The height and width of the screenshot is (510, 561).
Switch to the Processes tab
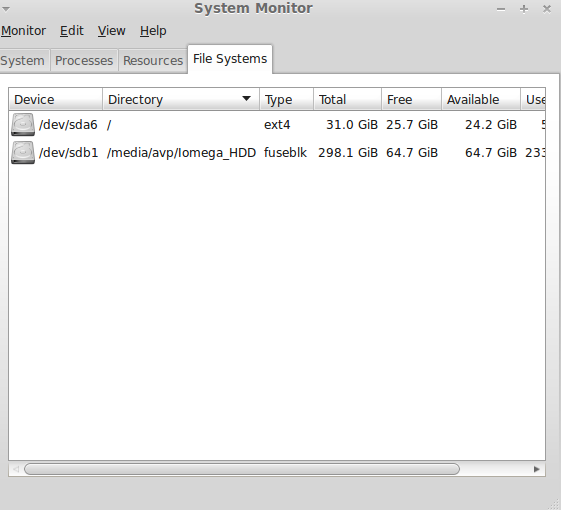pos(84,60)
